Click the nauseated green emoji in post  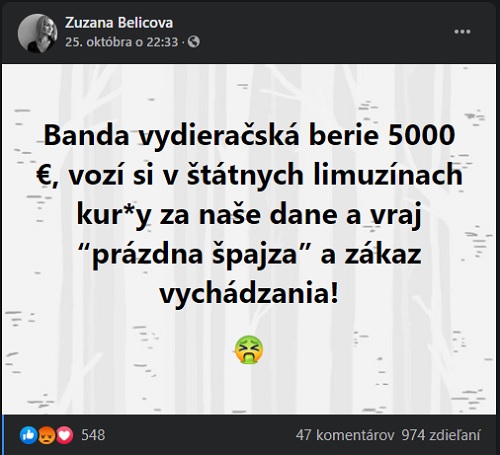tap(249, 350)
